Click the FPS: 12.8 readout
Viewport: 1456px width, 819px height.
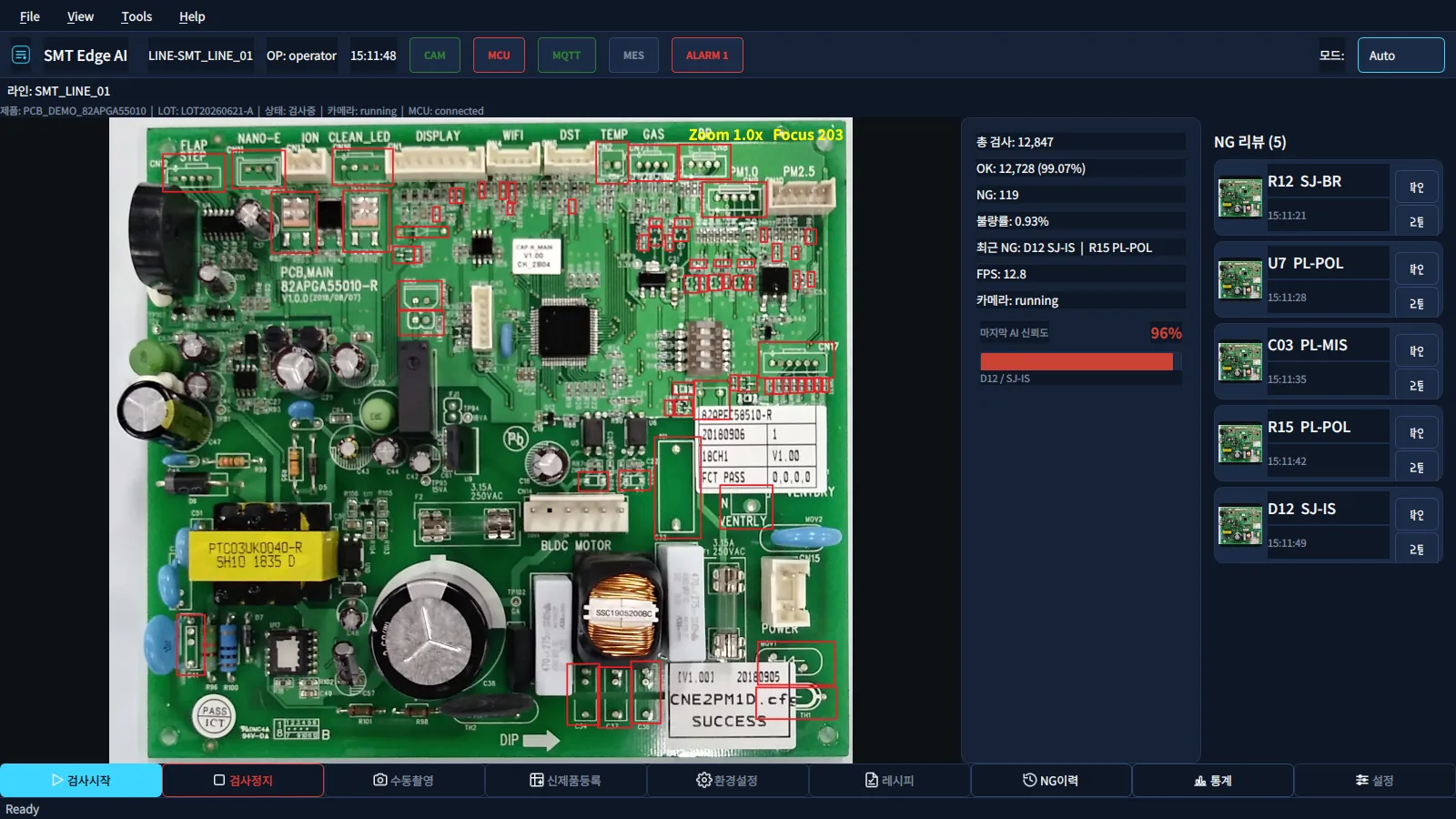pyautogui.click(x=1001, y=274)
